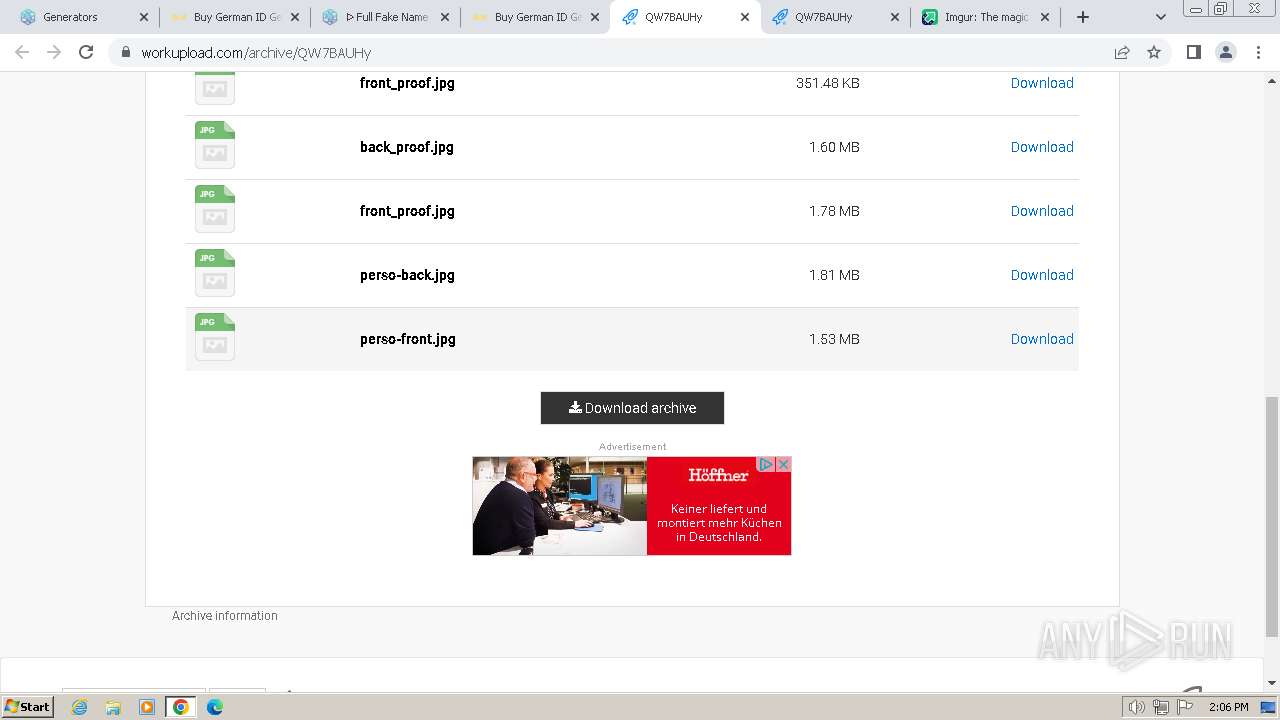This screenshot has height=720, width=1280.
Task: Open the media player taskbar icon
Action: tap(147, 707)
